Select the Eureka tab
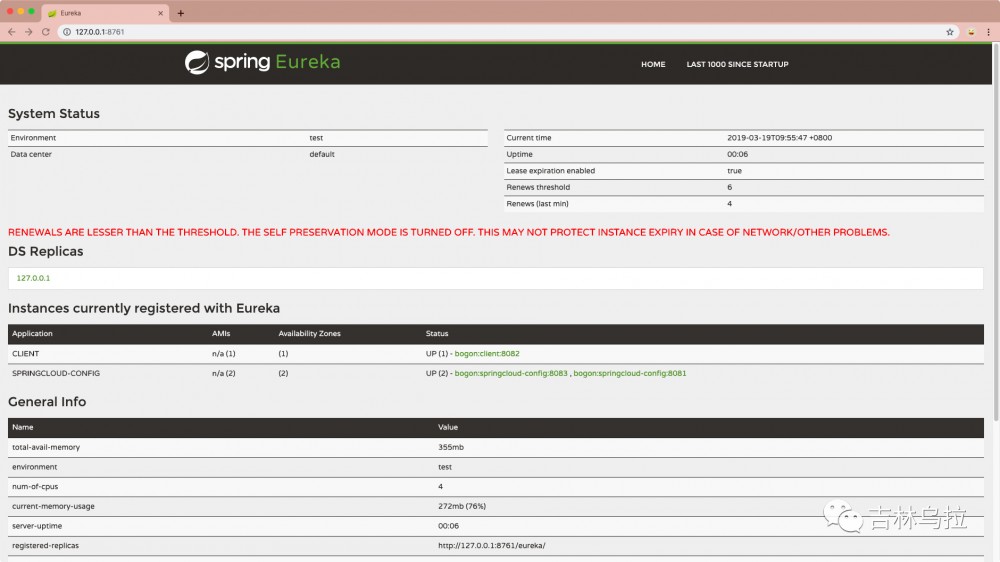The image size is (1000, 562). tap(105, 13)
